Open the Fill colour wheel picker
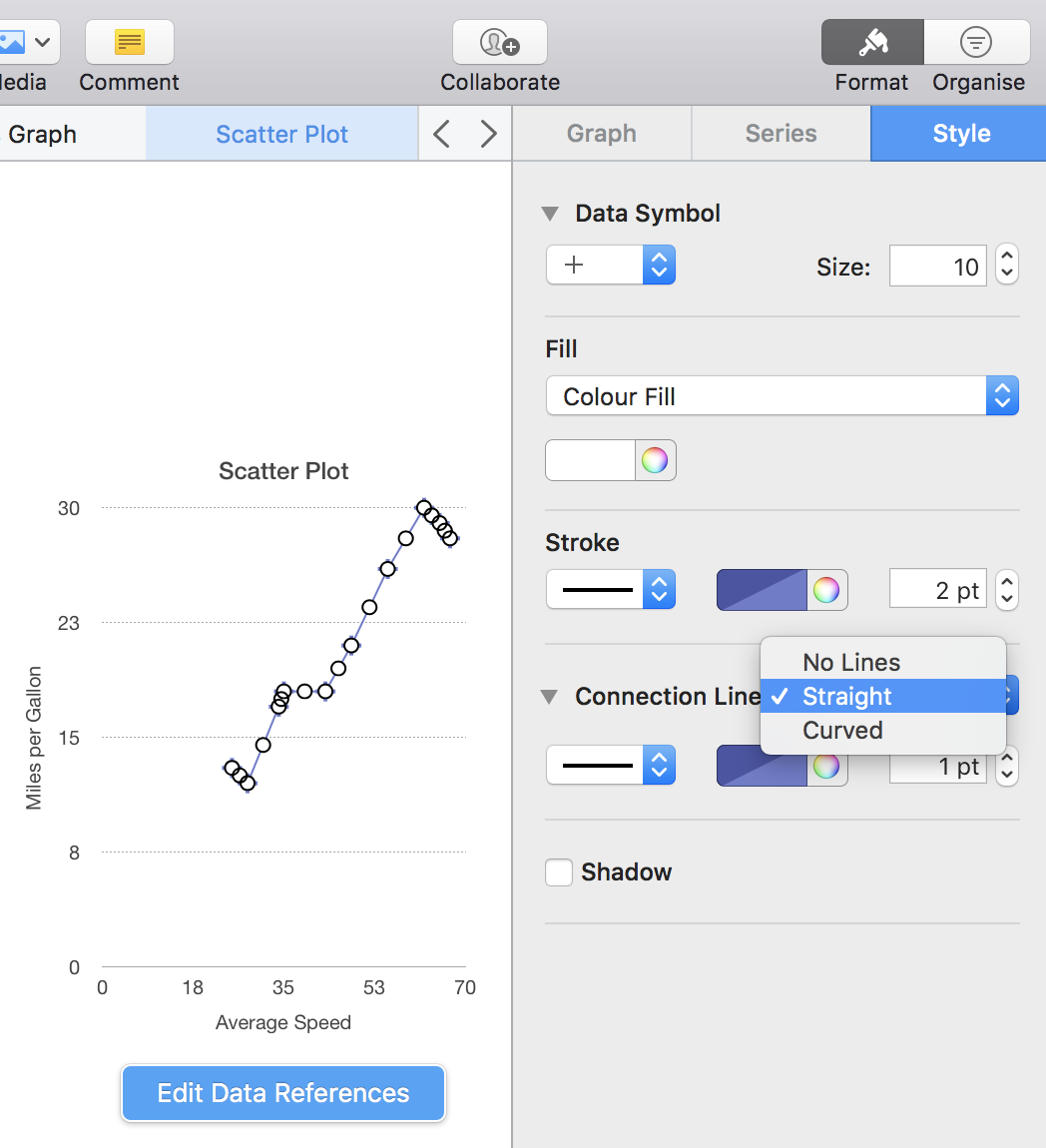This screenshot has width=1046, height=1148. tap(655, 460)
